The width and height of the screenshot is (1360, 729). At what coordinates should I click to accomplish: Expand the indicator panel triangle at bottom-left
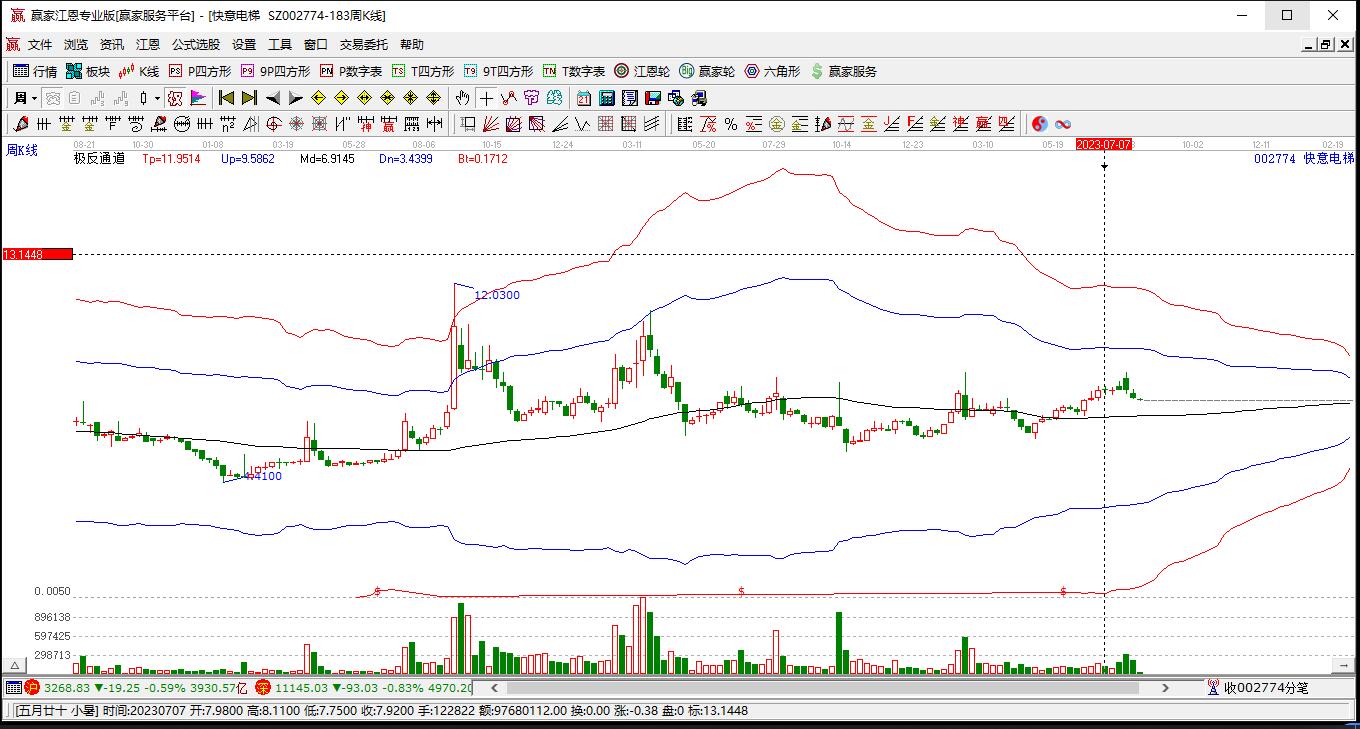15,665
